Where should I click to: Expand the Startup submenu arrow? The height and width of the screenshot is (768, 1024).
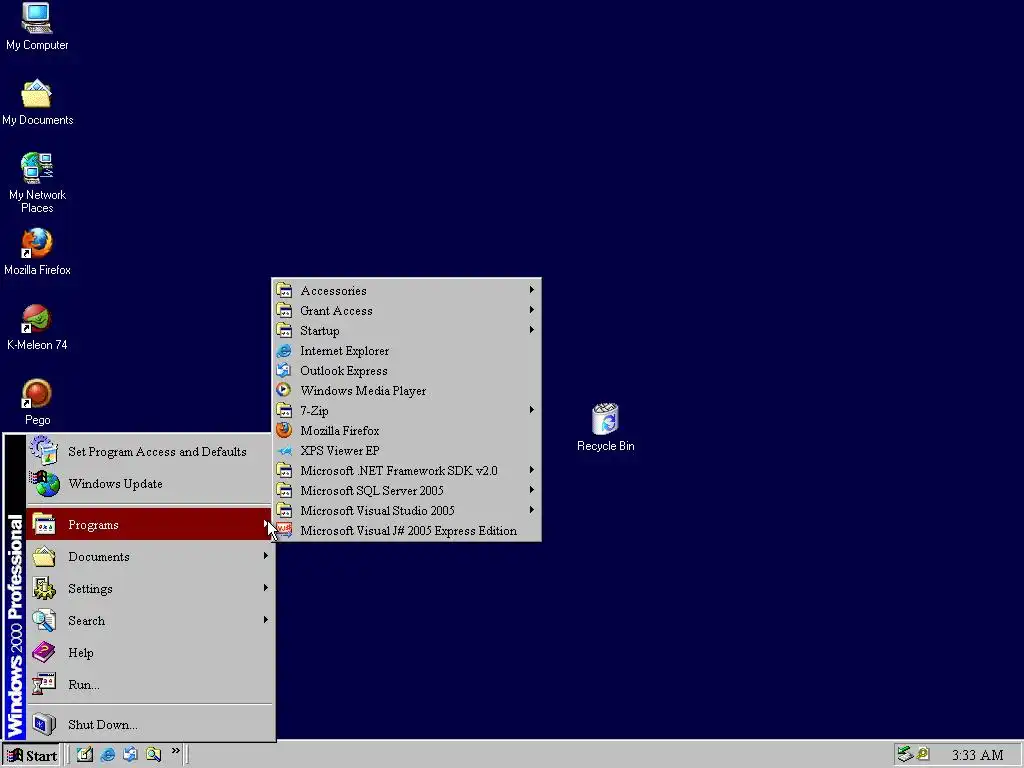[532, 330]
